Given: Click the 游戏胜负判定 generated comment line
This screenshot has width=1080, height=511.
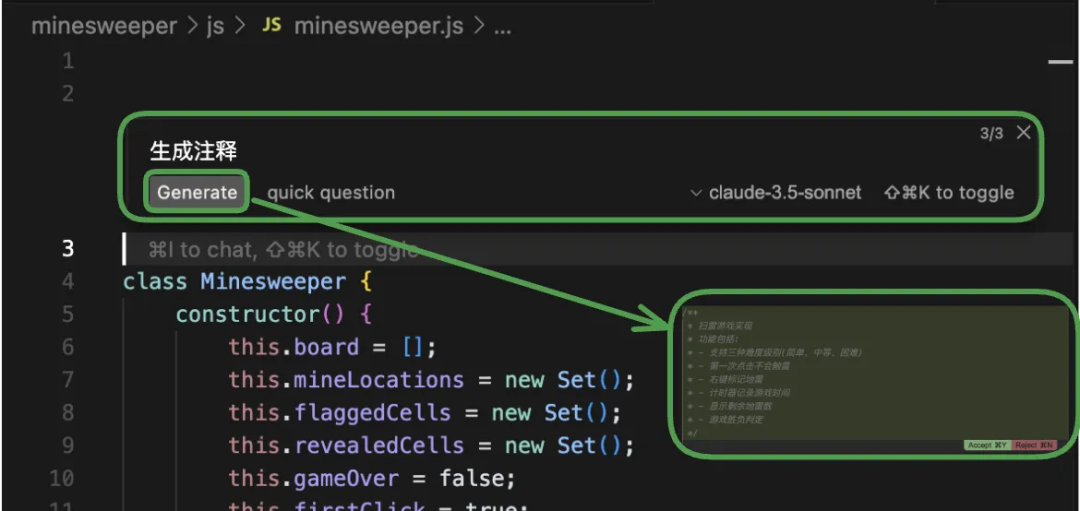Looking at the screenshot, I should [x=725, y=419].
